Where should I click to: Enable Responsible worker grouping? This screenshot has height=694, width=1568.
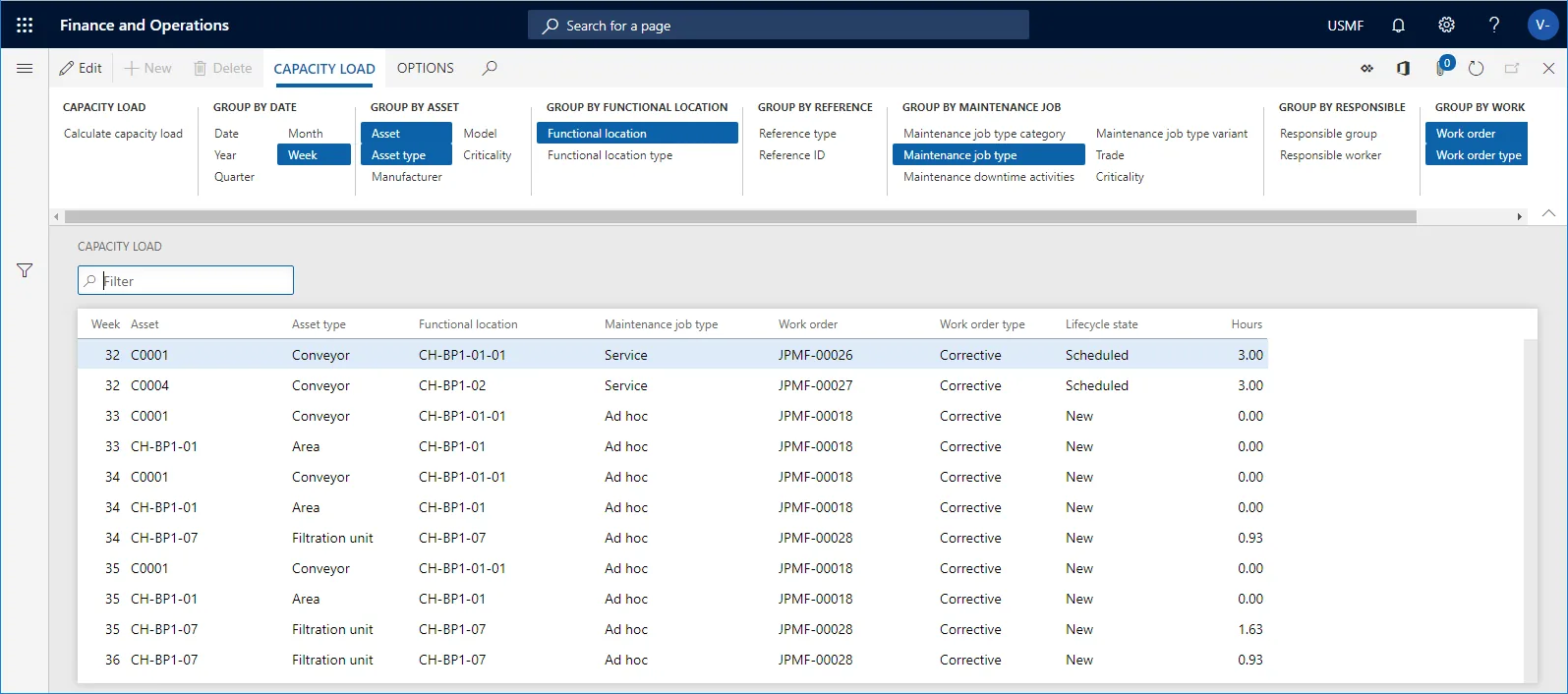pyautogui.click(x=1330, y=155)
